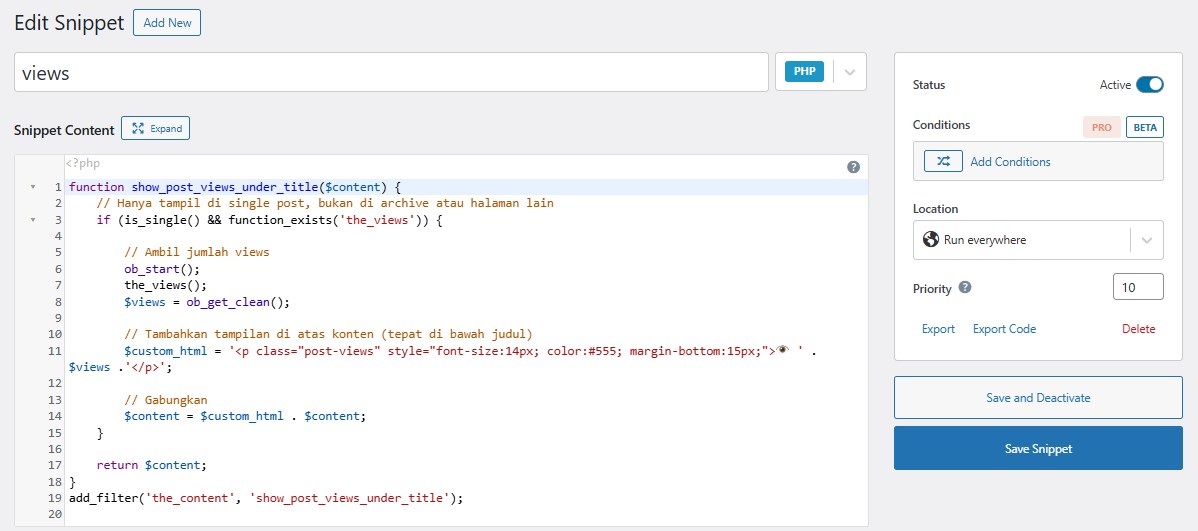Click the Export Code link
Image resolution: width=1198 pixels, height=531 pixels.
[x=1004, y=329]
